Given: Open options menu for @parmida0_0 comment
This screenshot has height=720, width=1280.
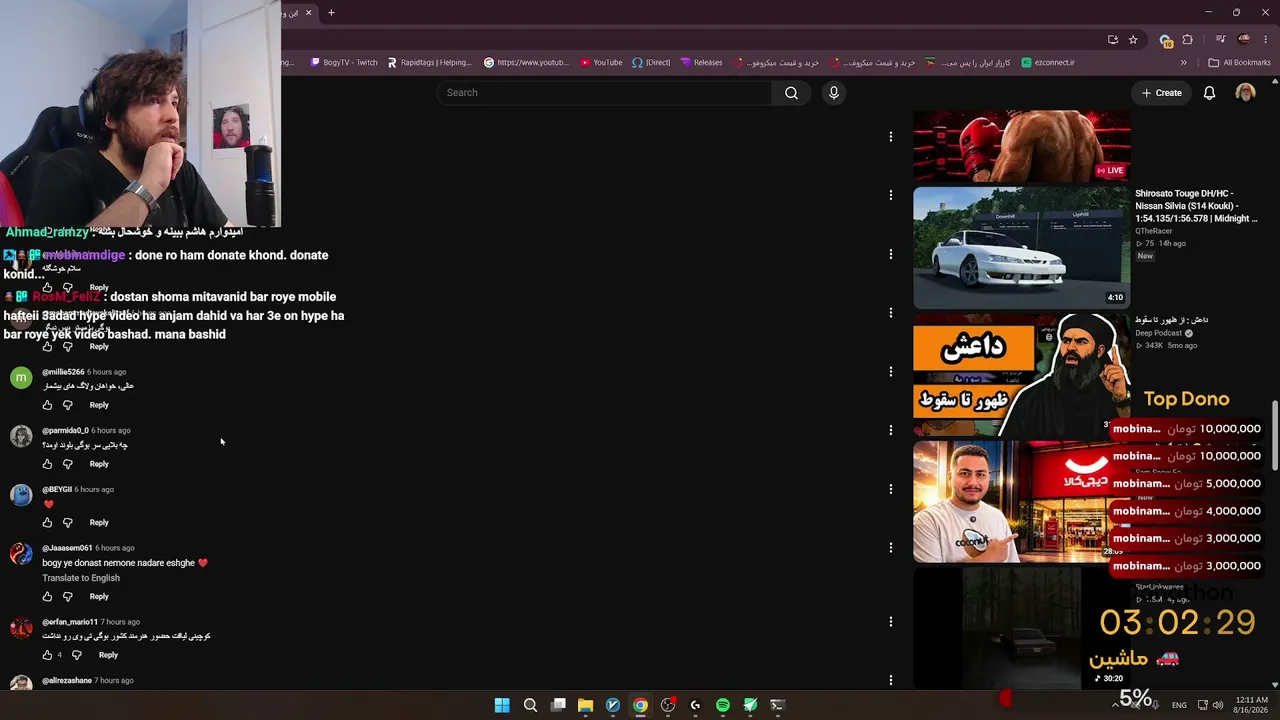Looking at the screenshot, I should tap(891, 430).
